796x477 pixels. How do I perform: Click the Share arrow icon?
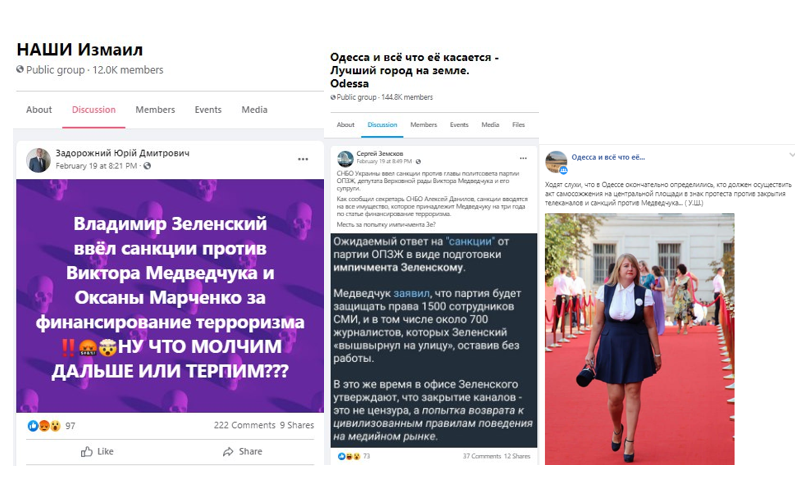(x=228, y=451)
